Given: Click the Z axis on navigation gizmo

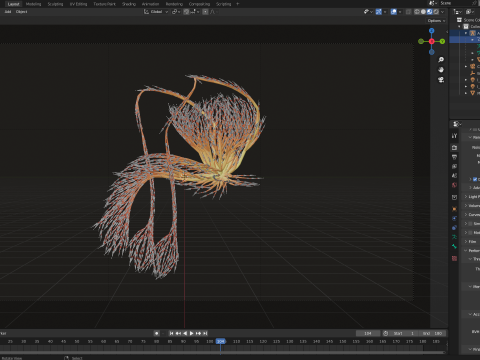Looking at the screenshot, I should click(x=432, y=31).
